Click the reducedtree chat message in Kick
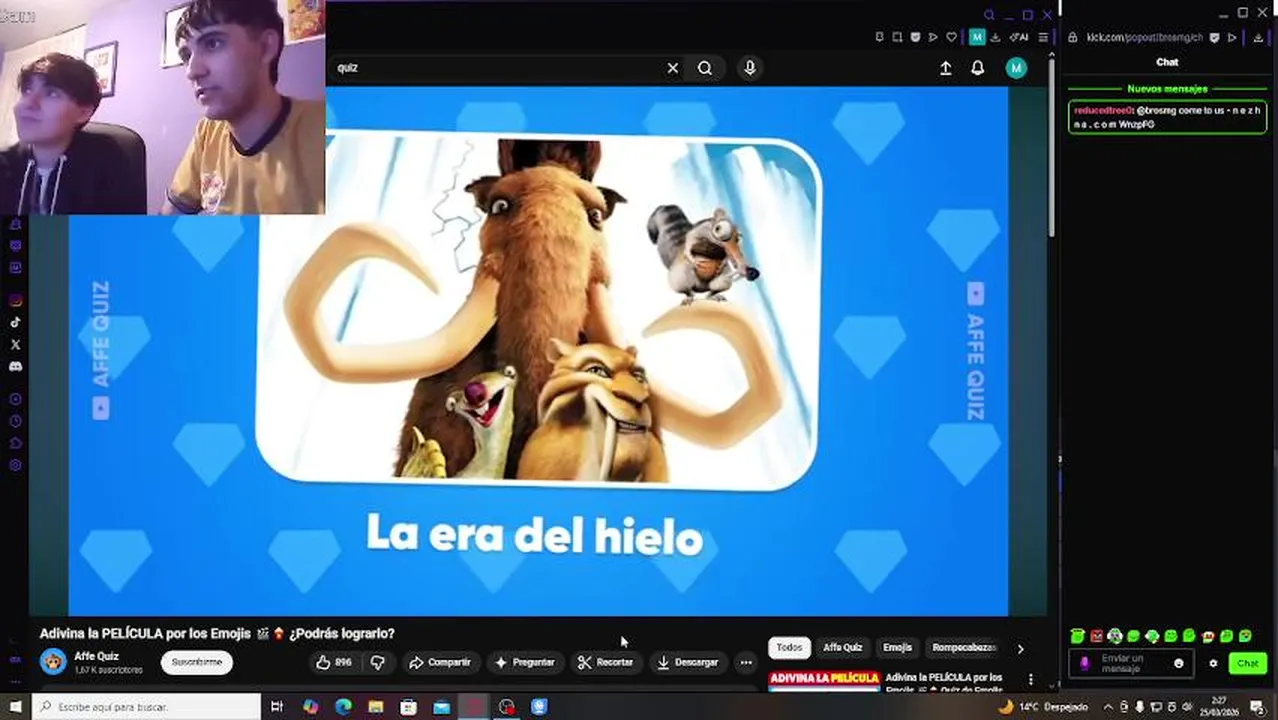The image size is (1278, 720). pos(1167,117)
